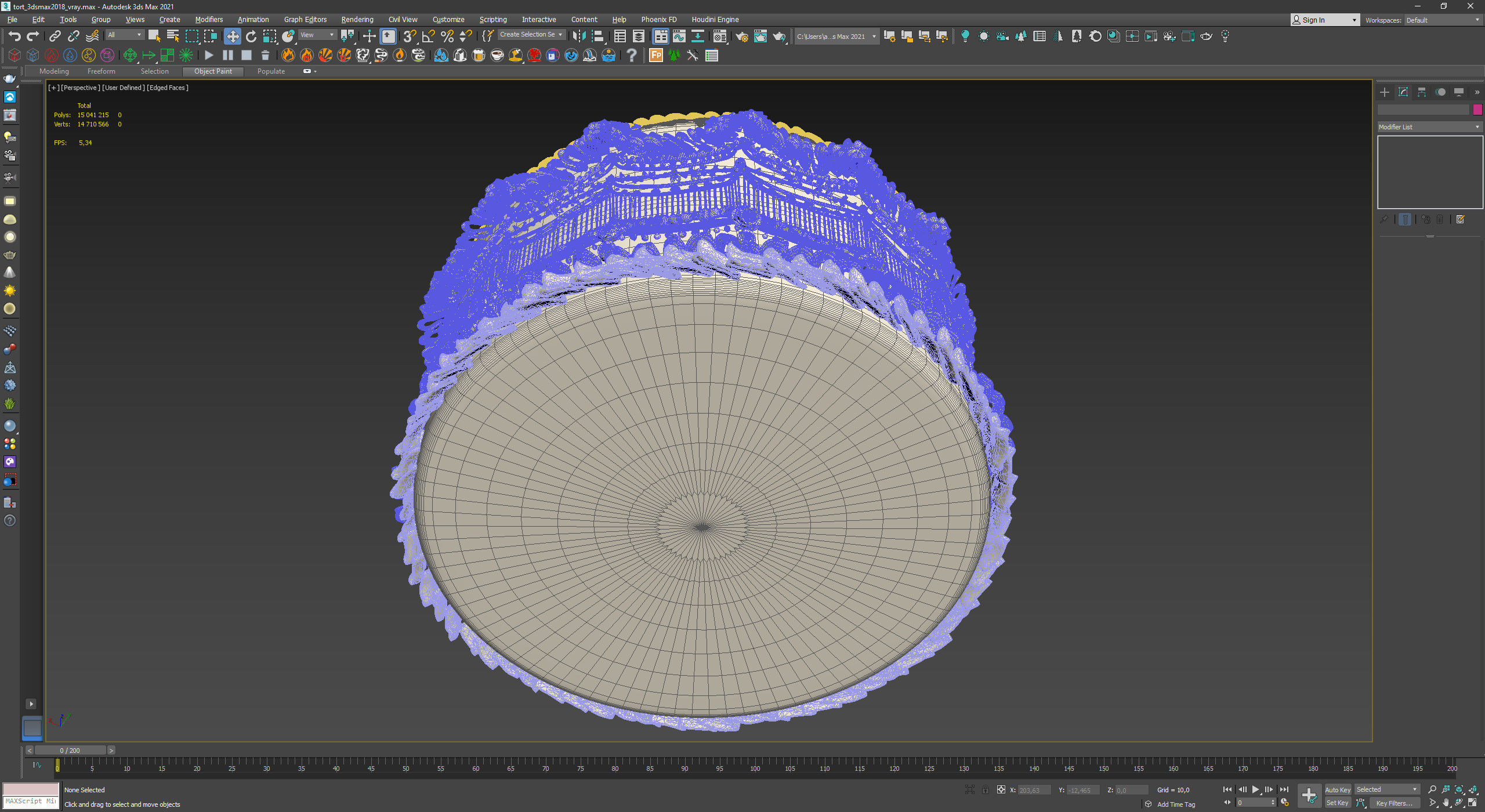Screen dimensions: 1485x812
Task: Expand the Modifier List dropdown
Action: pyautogui.click(x=1429, y=127)
